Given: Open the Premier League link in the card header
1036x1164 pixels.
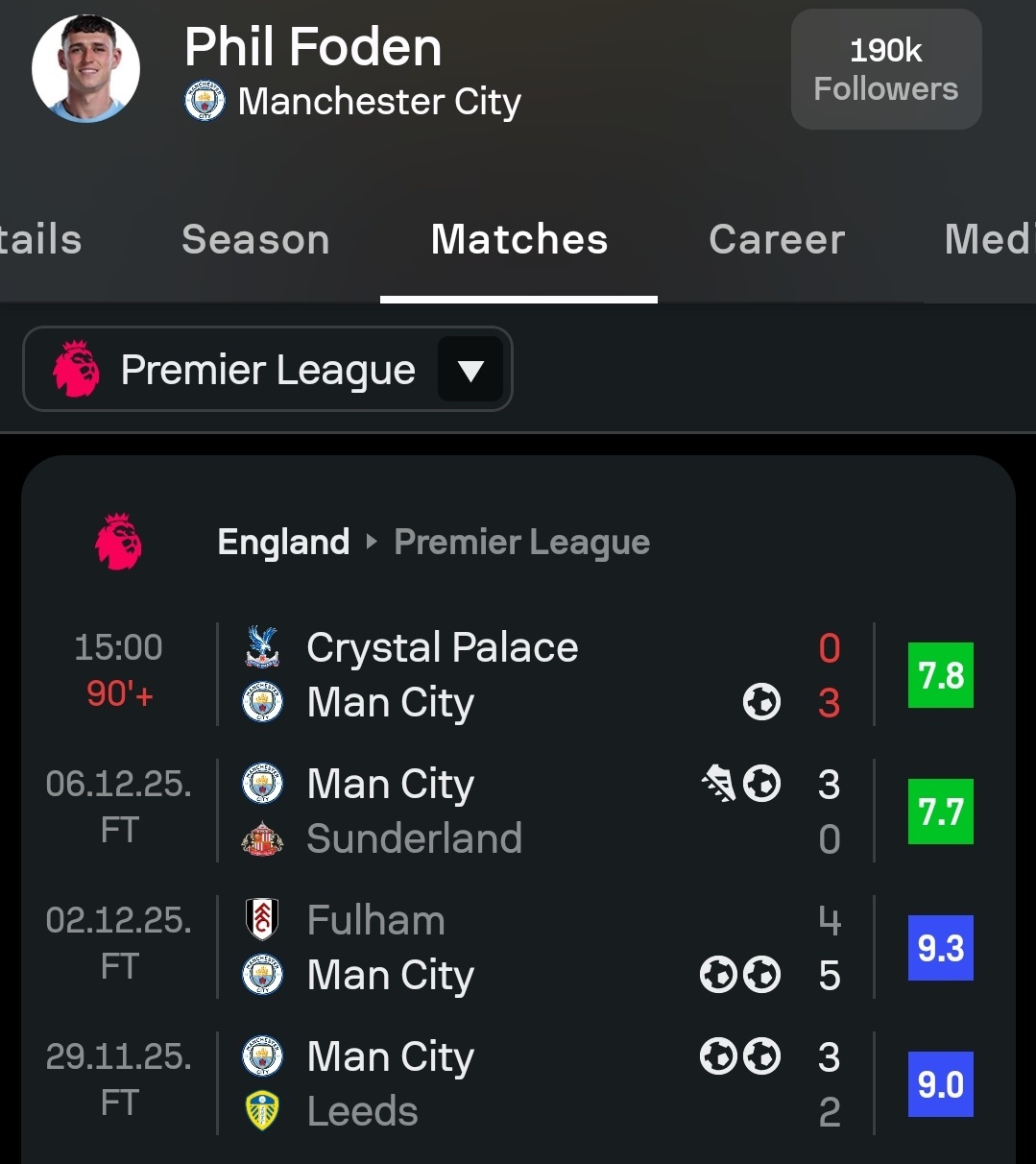Looking at the screenshot, I should 521,542.
